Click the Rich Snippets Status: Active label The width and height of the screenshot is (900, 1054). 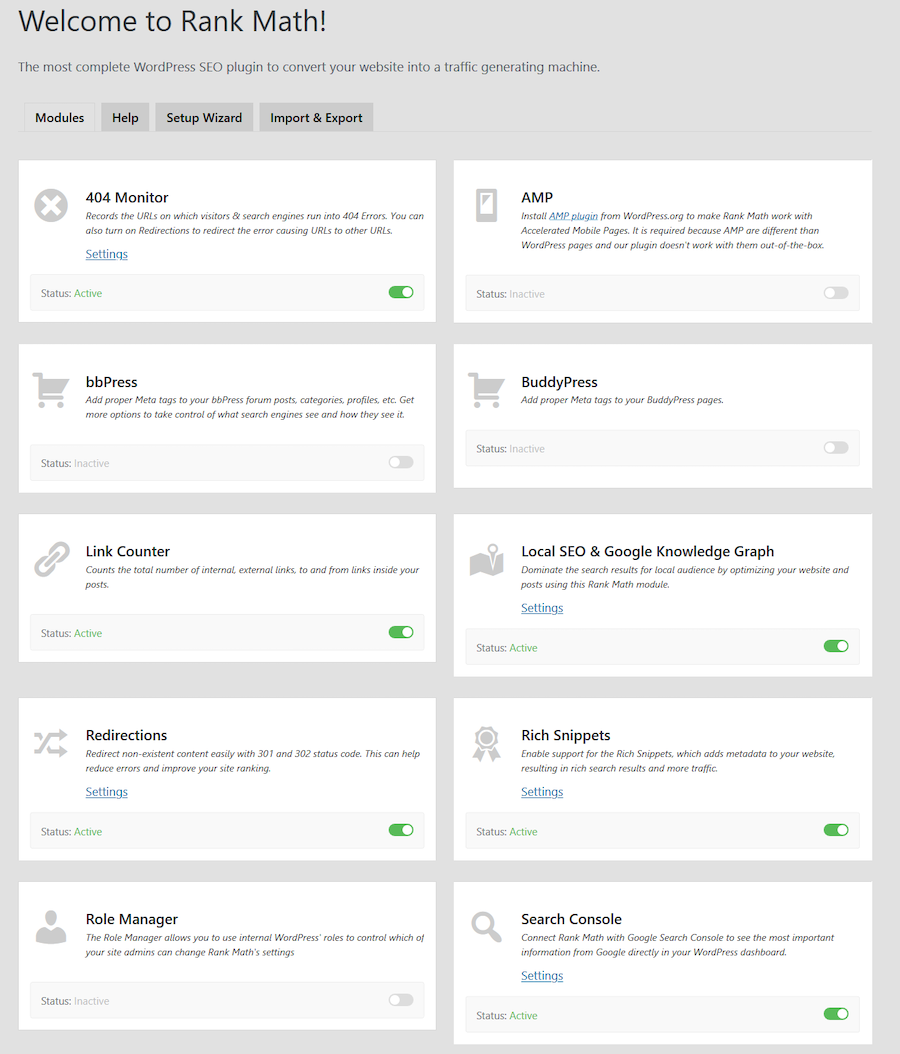pyautogui.click(x=507, y=832)
